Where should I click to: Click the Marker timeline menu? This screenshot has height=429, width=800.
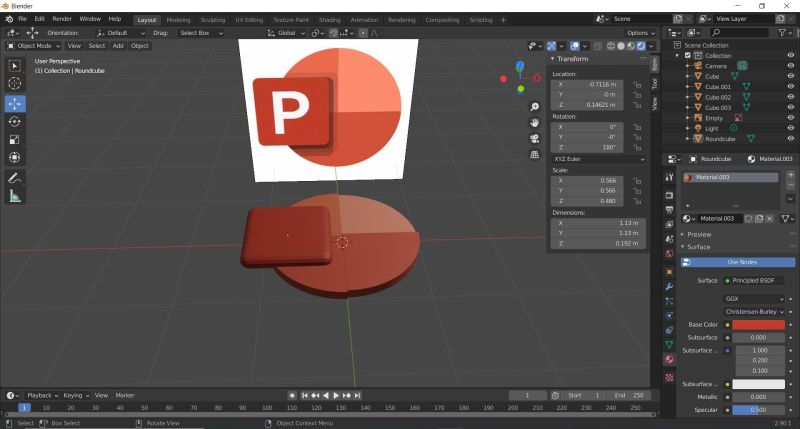coord(124,395)
